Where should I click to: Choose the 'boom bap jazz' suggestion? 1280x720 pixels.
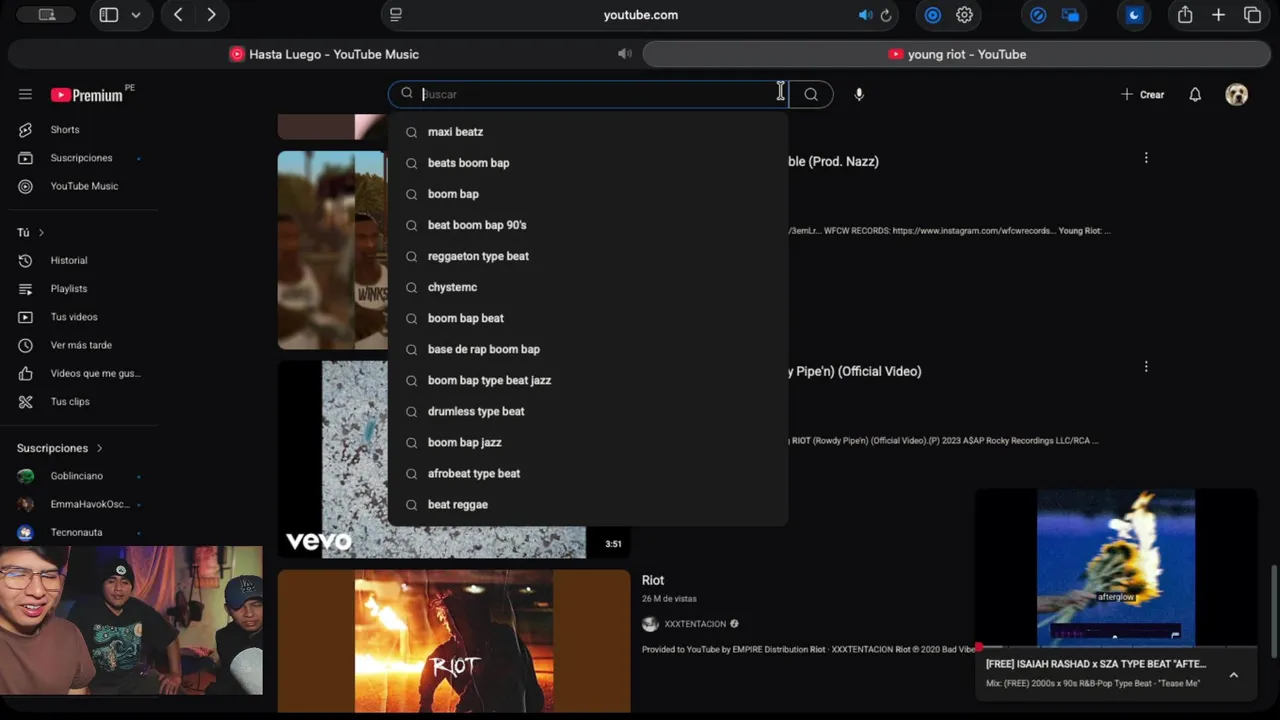tap(588, 442)
